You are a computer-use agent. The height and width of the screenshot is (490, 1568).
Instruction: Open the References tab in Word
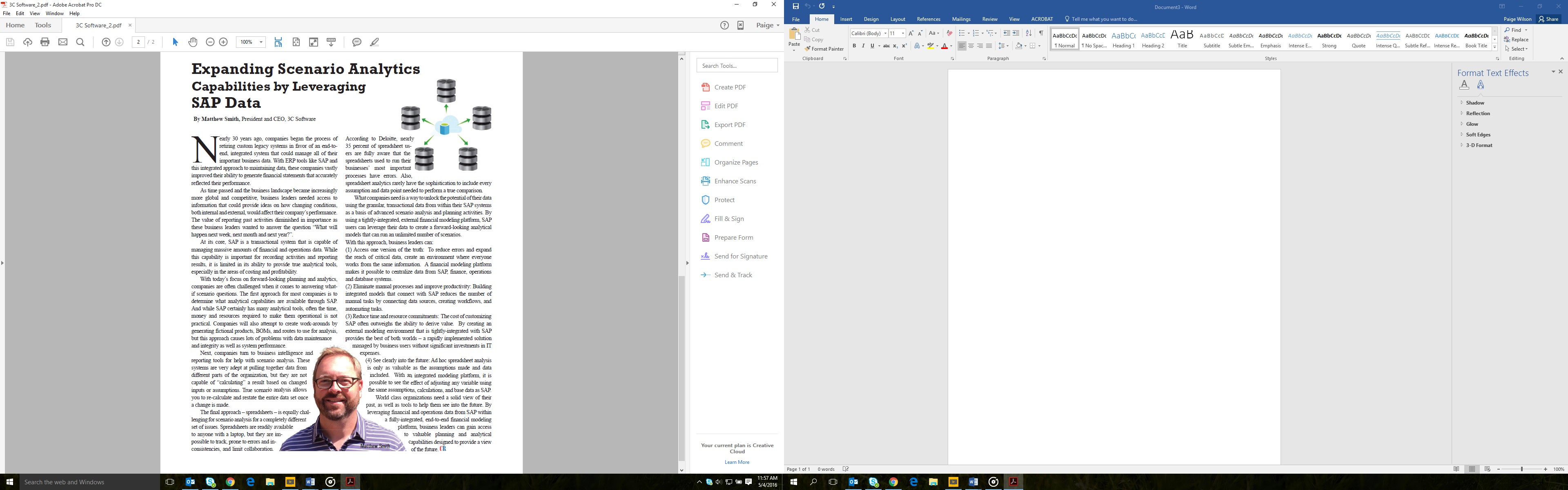click(928, 19)
